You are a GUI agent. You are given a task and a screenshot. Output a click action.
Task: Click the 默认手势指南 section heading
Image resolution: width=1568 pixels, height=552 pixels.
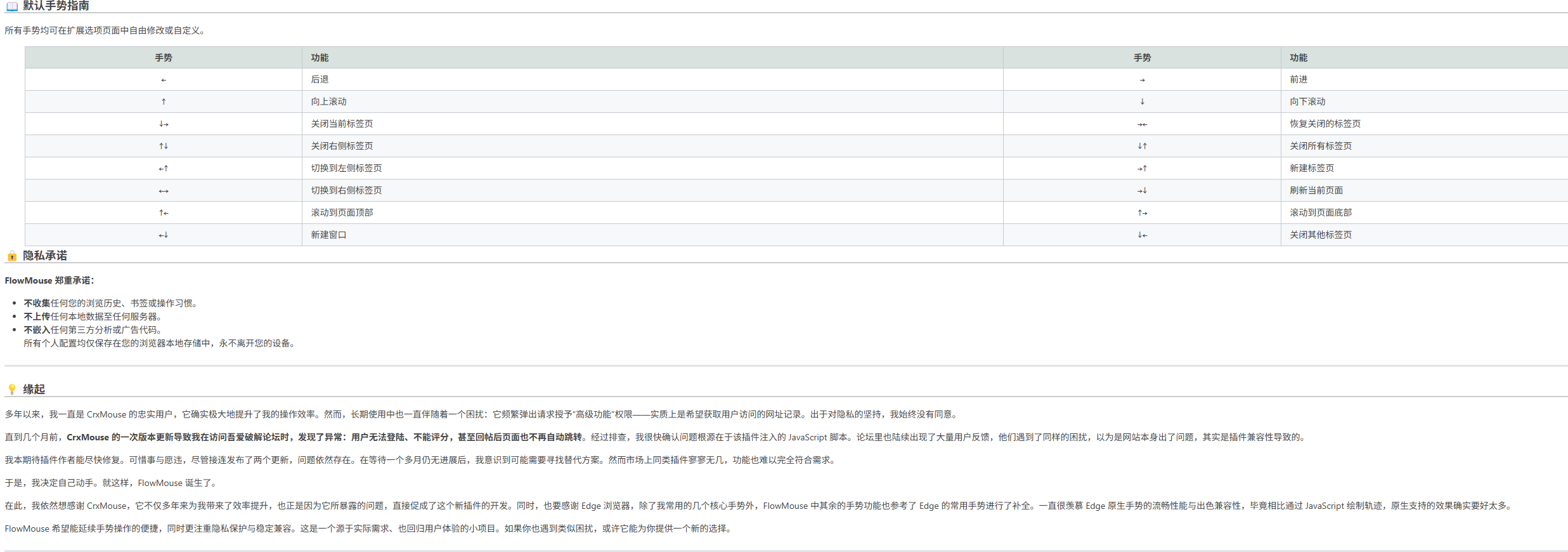point(56,6)
